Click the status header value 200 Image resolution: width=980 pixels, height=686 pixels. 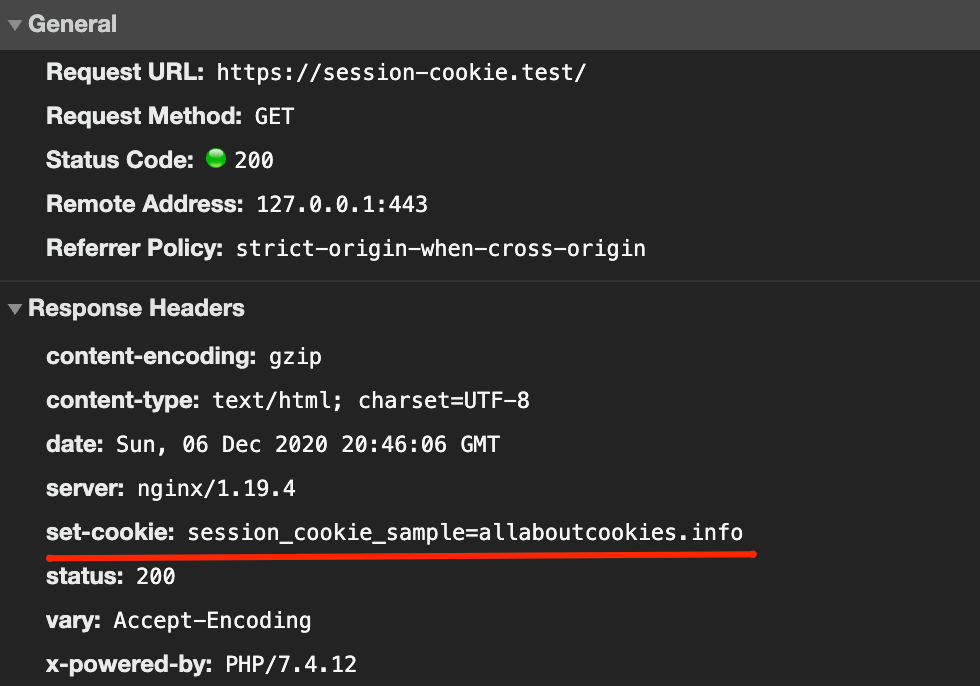(x=154, y=576)
